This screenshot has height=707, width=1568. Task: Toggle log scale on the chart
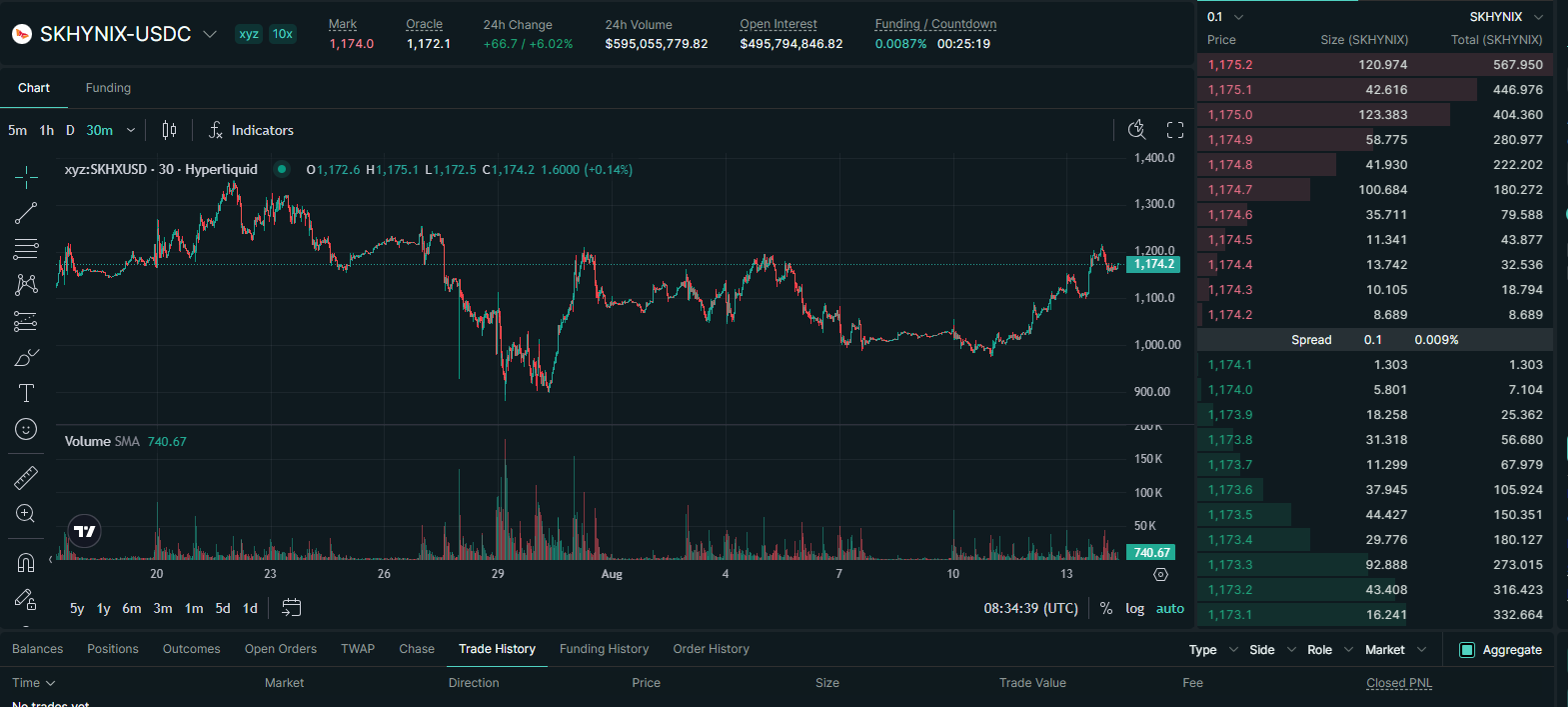1135,608
